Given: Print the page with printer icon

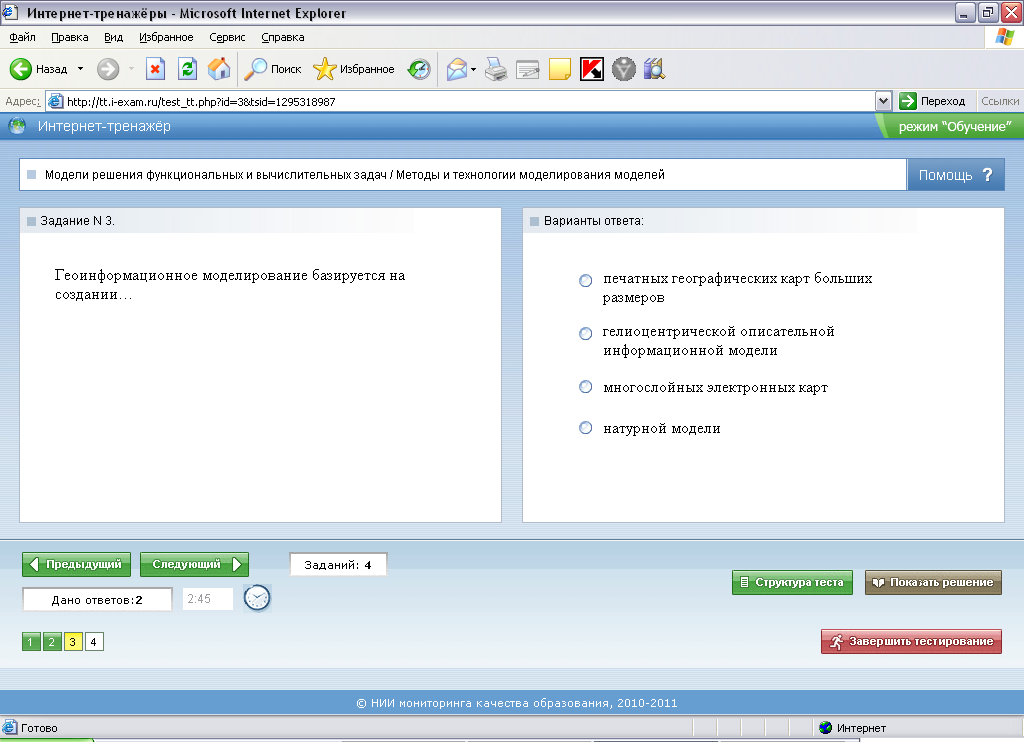Looking at the screenshot, I should pyautogui.click(x=496, y=69).
